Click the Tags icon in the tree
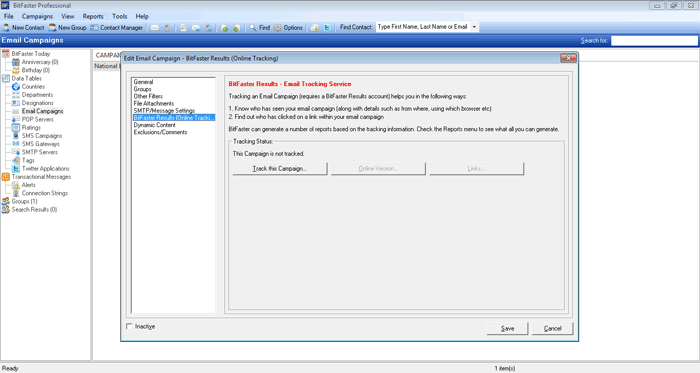 click(16, 160)
